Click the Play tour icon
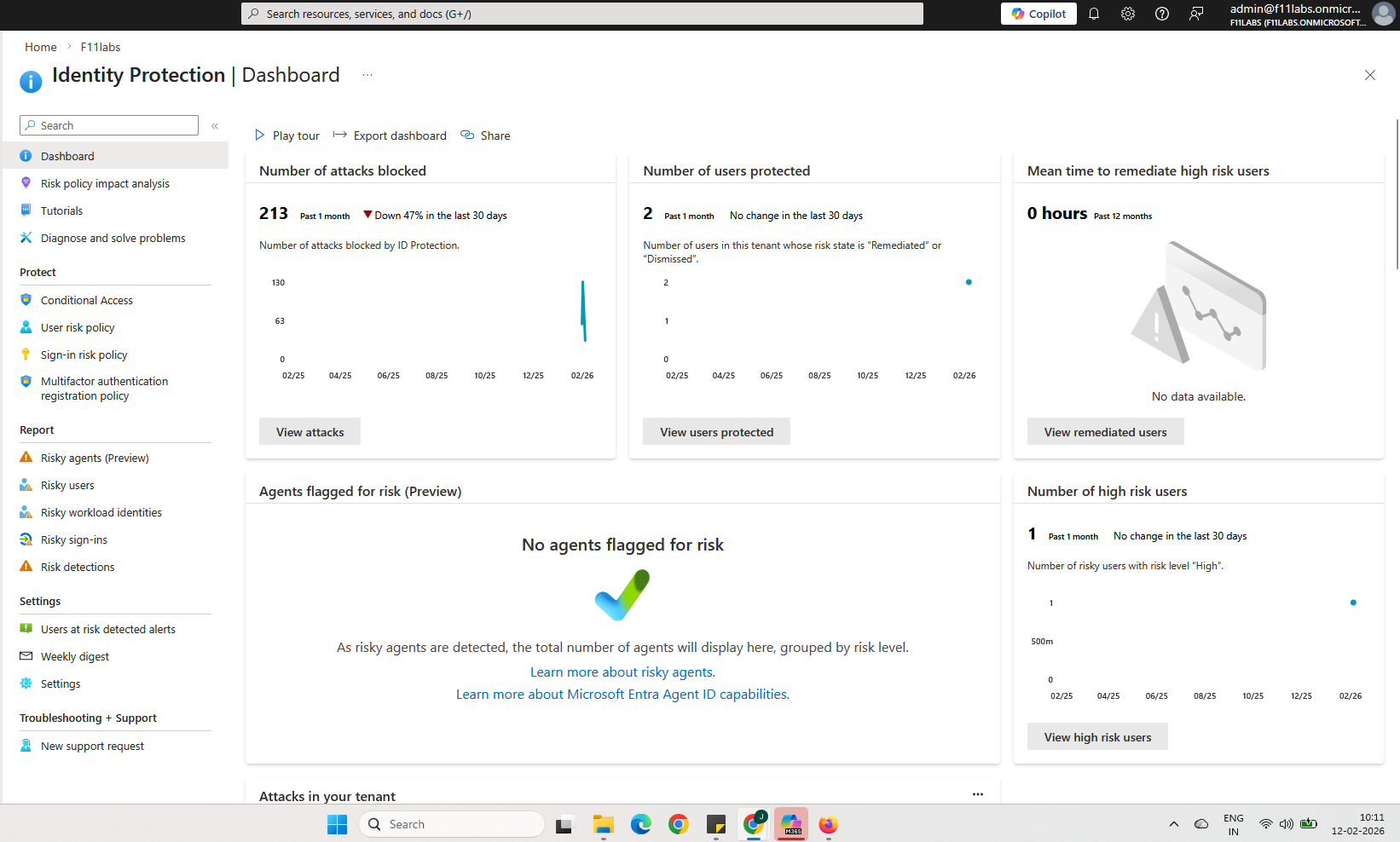Screen dimensions: 1400x842 pos(260,136)
